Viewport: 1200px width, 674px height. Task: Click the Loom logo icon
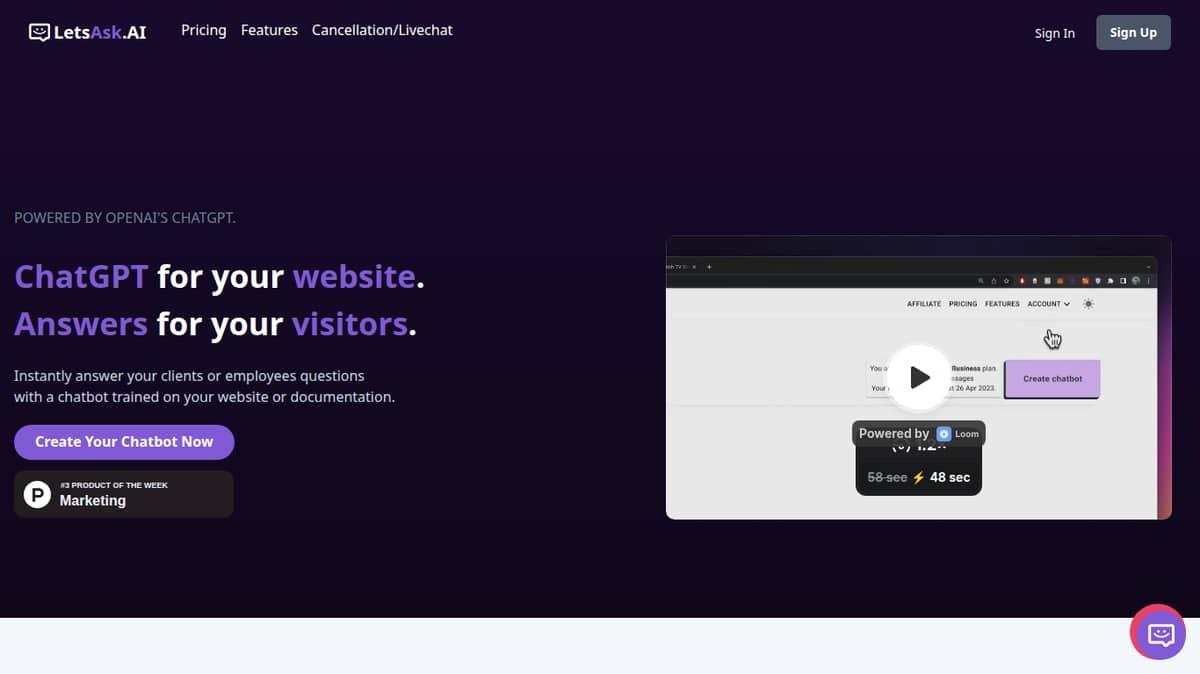pos(943,434)
